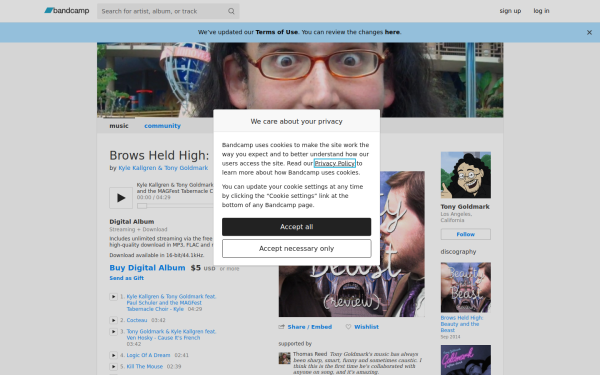The image size is (600, 375).
Task: Open the Terms of Use link in banner
Action: coord(276,32)
